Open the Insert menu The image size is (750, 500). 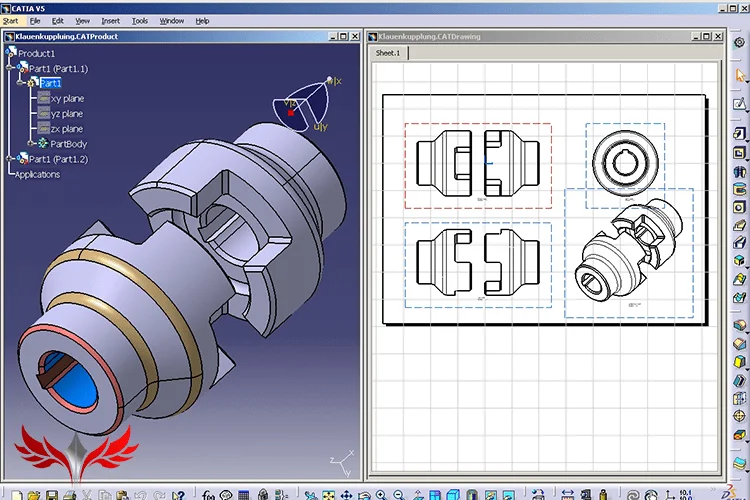coord(110,21)
